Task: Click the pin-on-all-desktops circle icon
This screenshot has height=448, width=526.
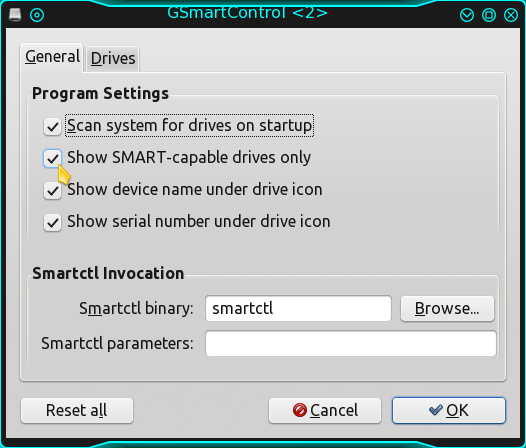Action: pyautogui.click(x=37, y=15)
